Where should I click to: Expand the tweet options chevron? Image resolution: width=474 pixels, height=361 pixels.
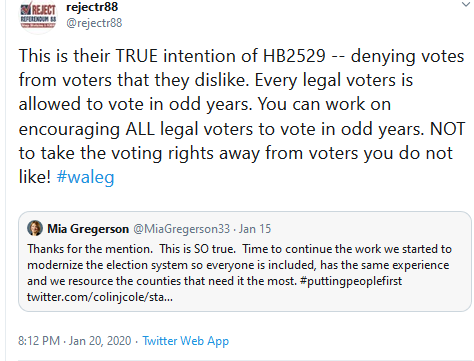tap(466, 5)
